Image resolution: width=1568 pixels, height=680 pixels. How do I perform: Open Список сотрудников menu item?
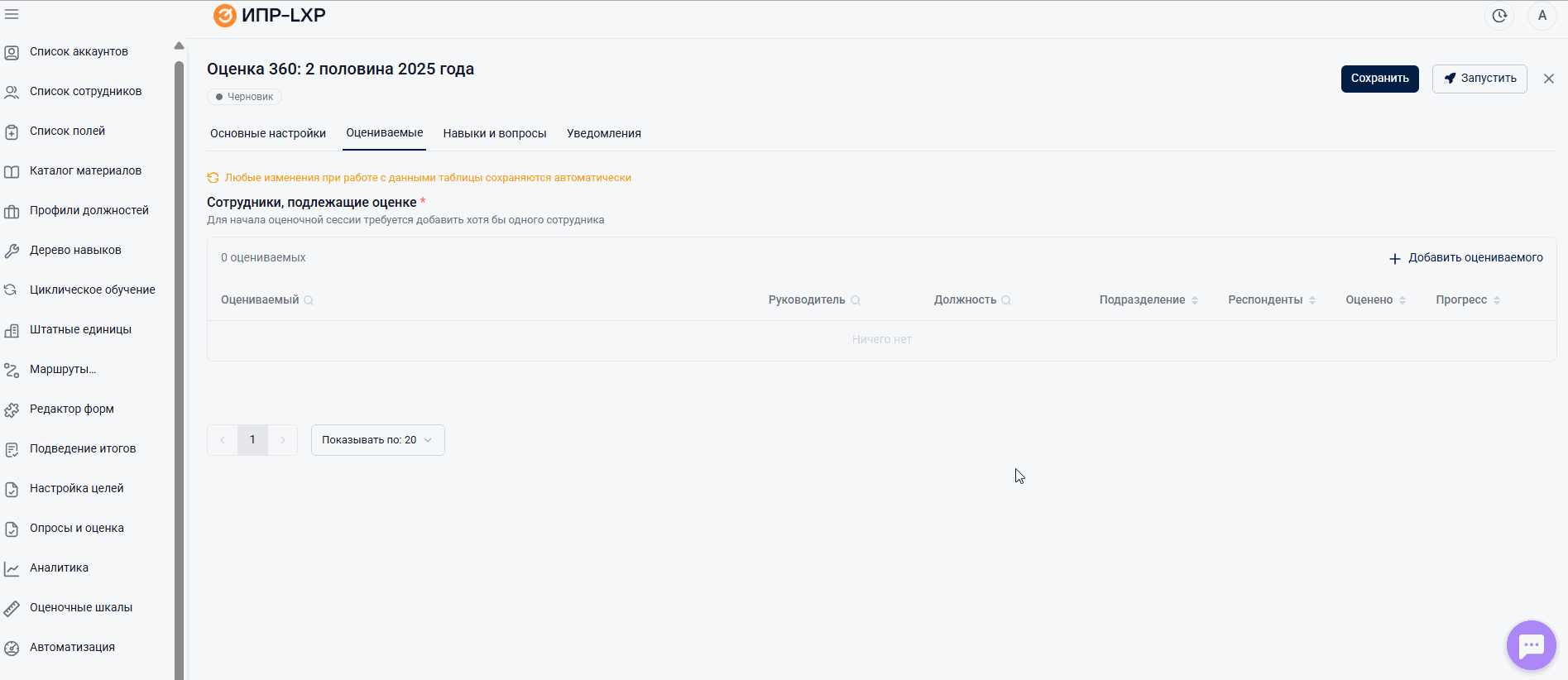point(86,92)
